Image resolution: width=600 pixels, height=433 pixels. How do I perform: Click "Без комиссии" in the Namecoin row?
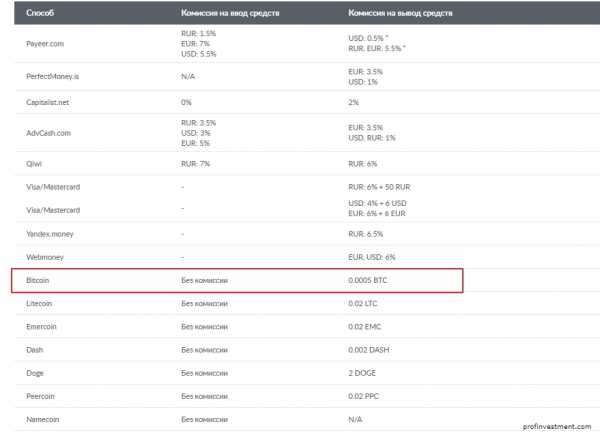(204, 420)
